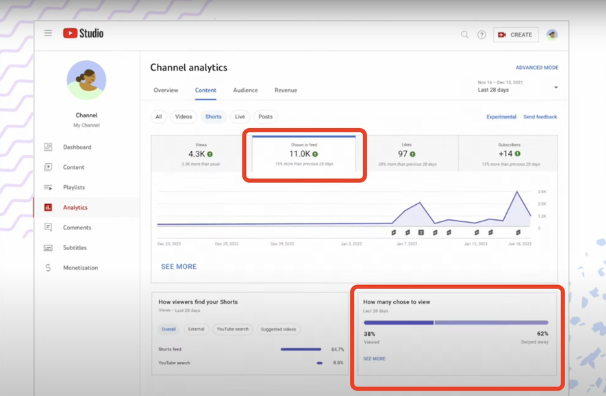606x396 pixels.
Task: Select the YouTube search traffic chip
Action: (232, 329)
